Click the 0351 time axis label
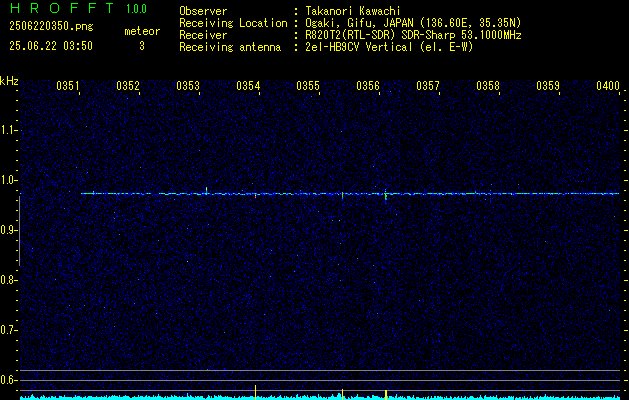629x400 pixels. point(68,86)
